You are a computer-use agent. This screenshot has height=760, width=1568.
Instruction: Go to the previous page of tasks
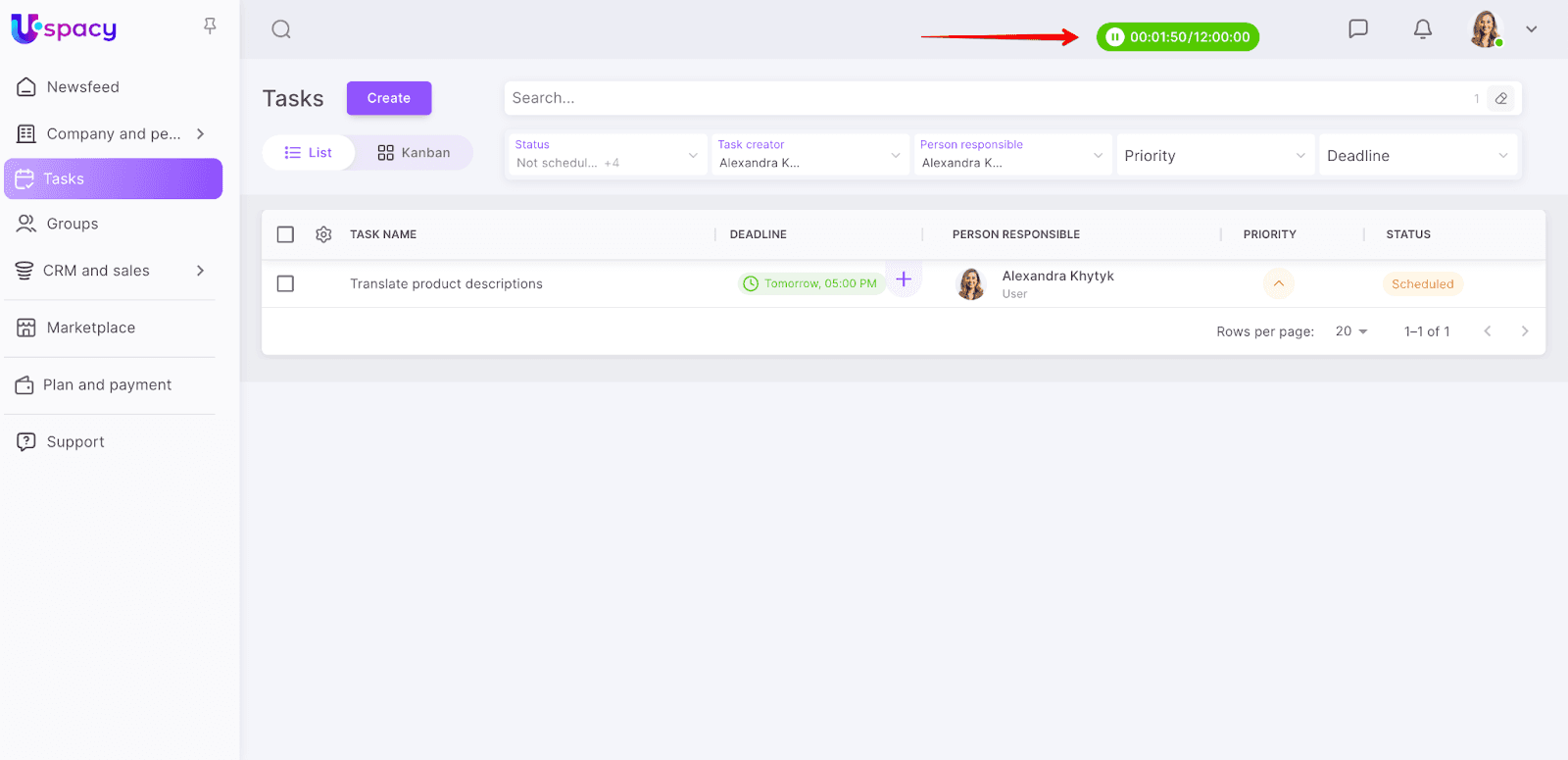[1488, 331]
